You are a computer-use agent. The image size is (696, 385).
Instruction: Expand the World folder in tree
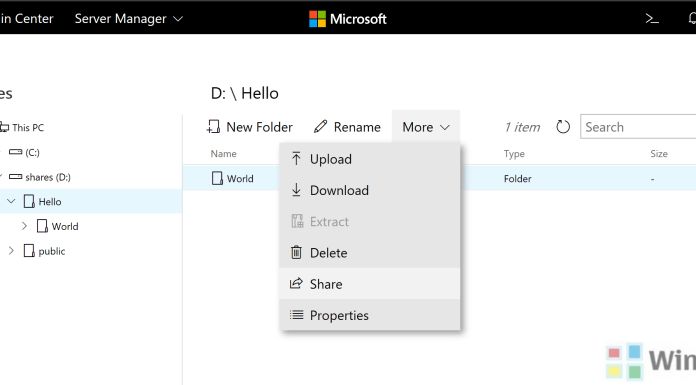[x=24, y=226]
